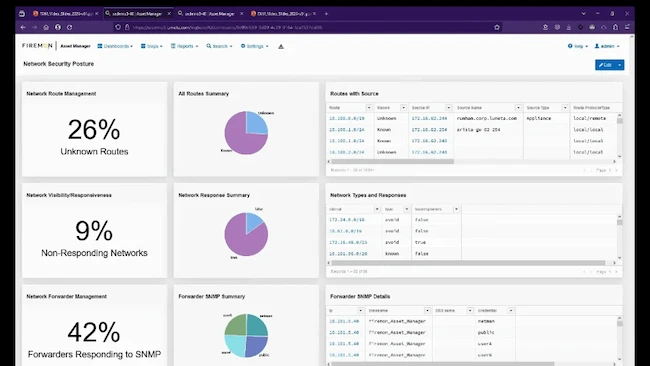Open the Help menu

578,46
